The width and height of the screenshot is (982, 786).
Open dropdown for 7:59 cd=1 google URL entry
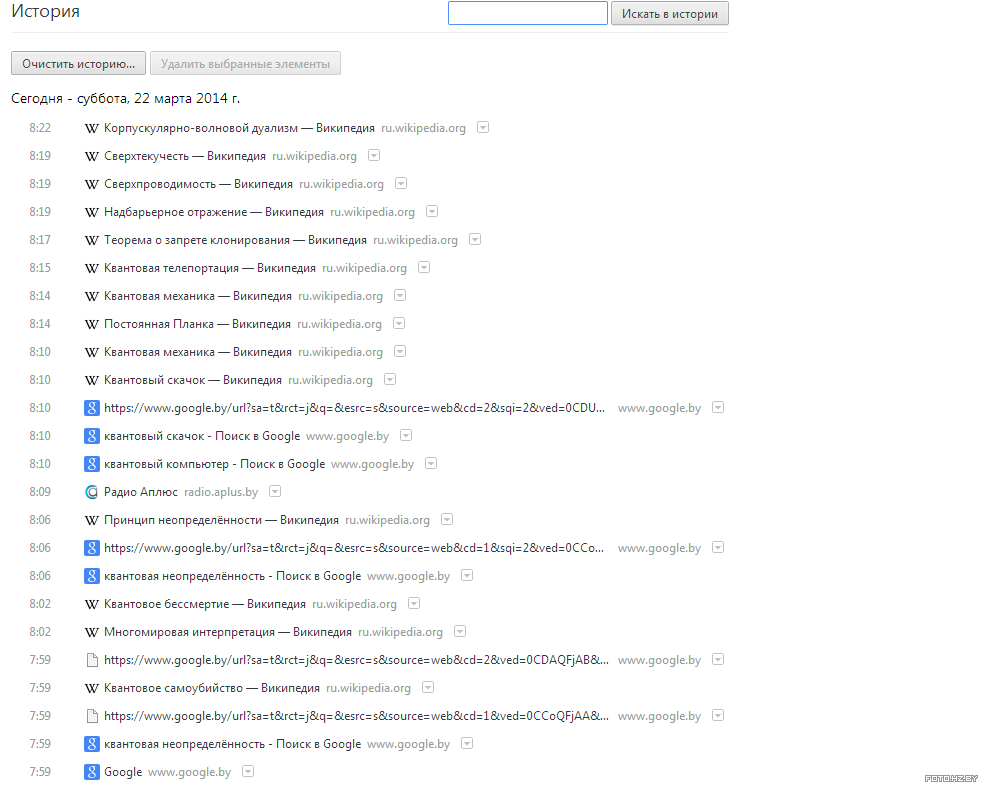(x=718, y=715)
